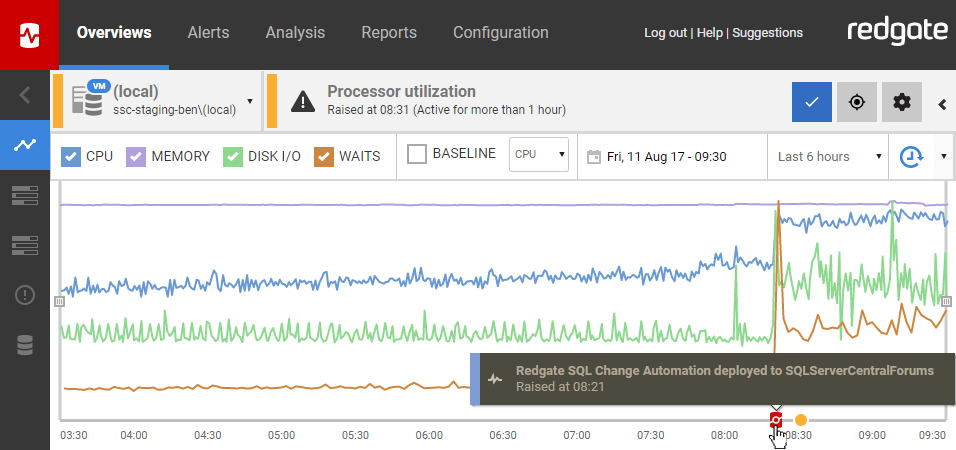The width and height of the screenshot is (956, 450).
Task: Collapse the sidebar with the back chevron
Action: pos(25,95)
